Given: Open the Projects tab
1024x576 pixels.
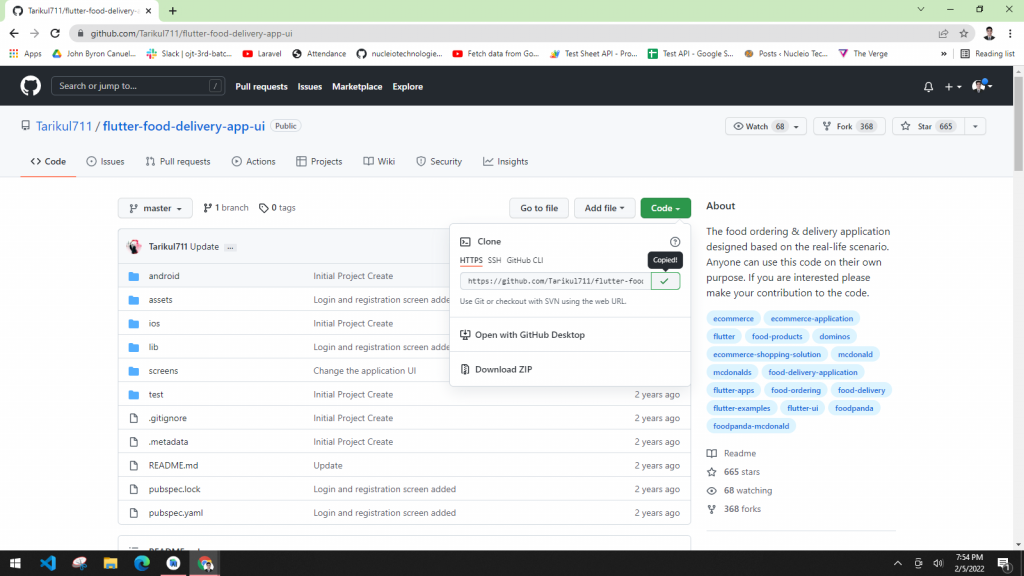Looking at the screenshot, I should pyautogui.click(x=319, y=161).
